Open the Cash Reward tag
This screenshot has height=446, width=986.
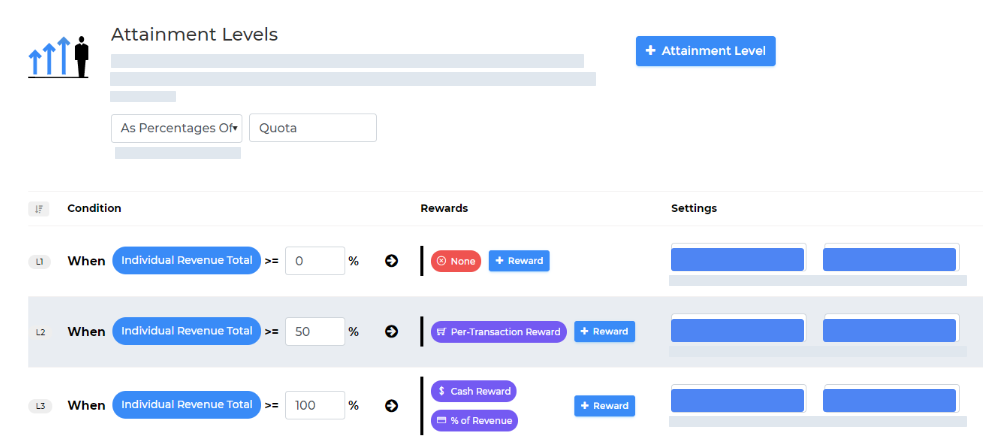473,391
